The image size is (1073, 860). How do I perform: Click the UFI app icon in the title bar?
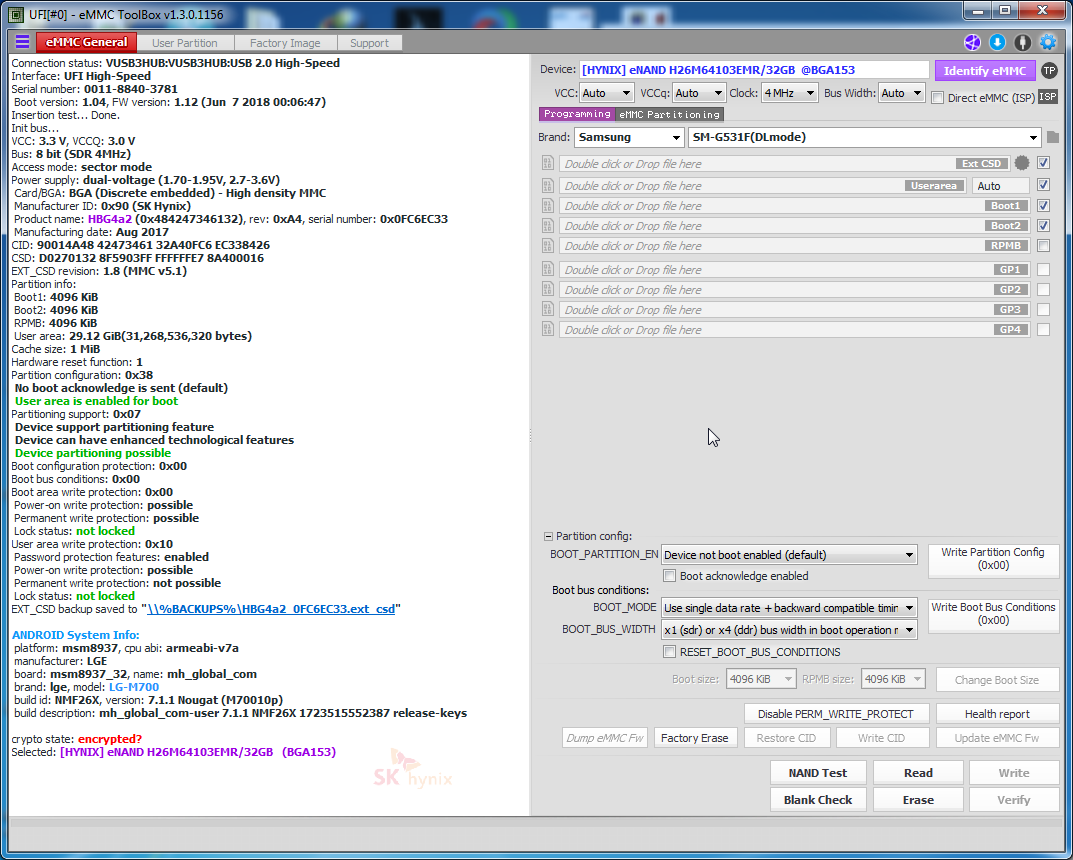click(16, 14)
